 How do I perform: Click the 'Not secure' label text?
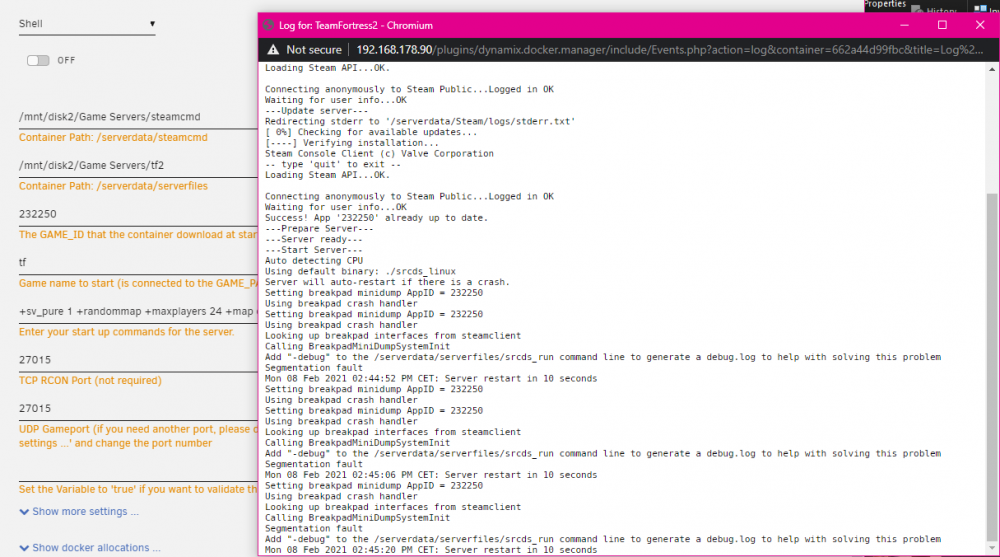(x=314, y=50)
